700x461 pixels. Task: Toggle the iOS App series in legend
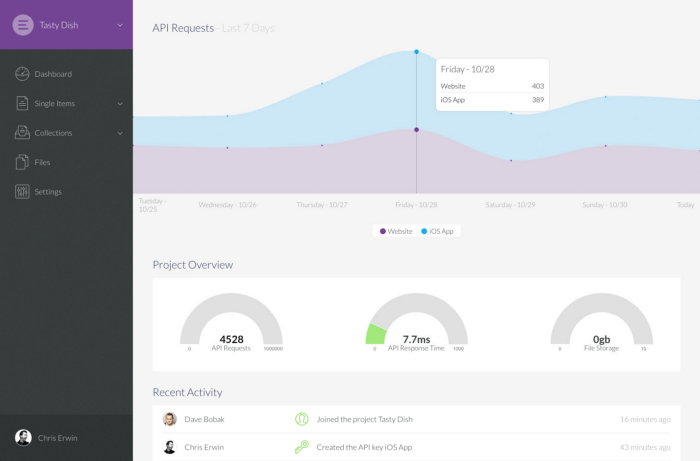tap(438, 231)
